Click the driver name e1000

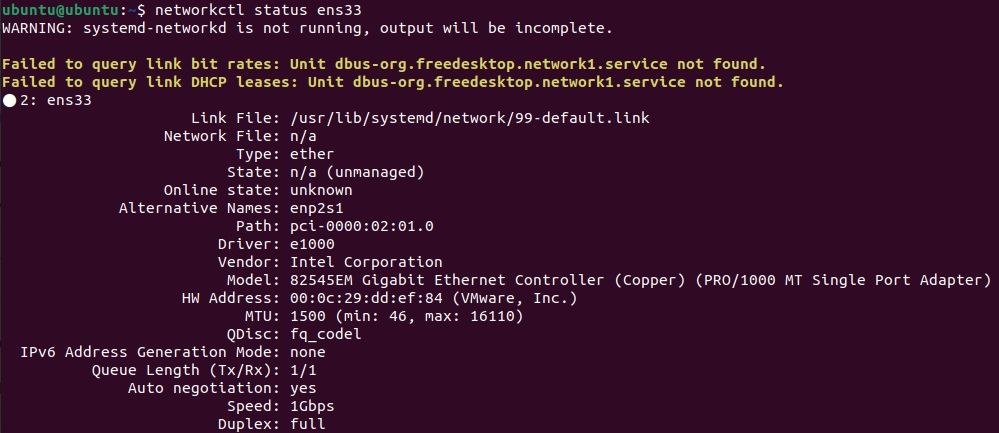pos(312,244)
